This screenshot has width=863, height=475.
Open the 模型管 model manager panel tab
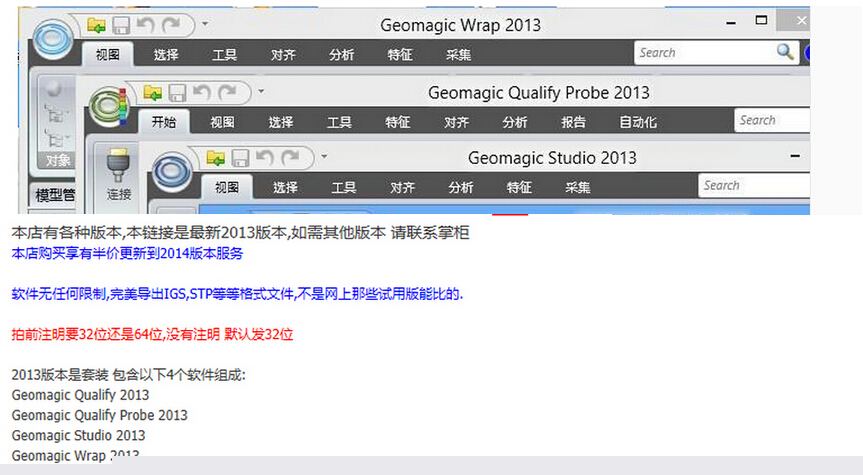pyautogui.click(x=54, y=194)
